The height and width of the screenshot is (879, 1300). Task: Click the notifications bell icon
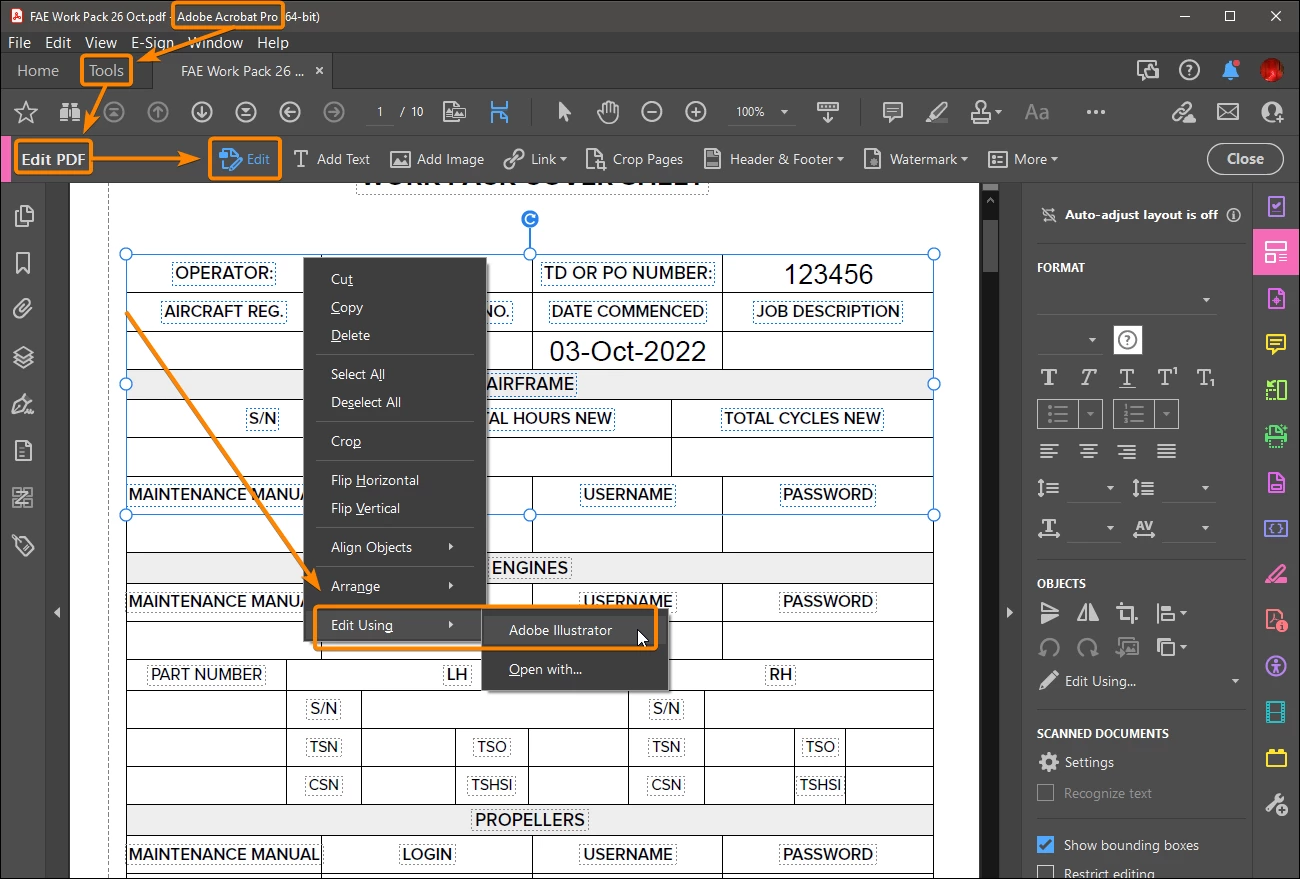(1231, 70)
